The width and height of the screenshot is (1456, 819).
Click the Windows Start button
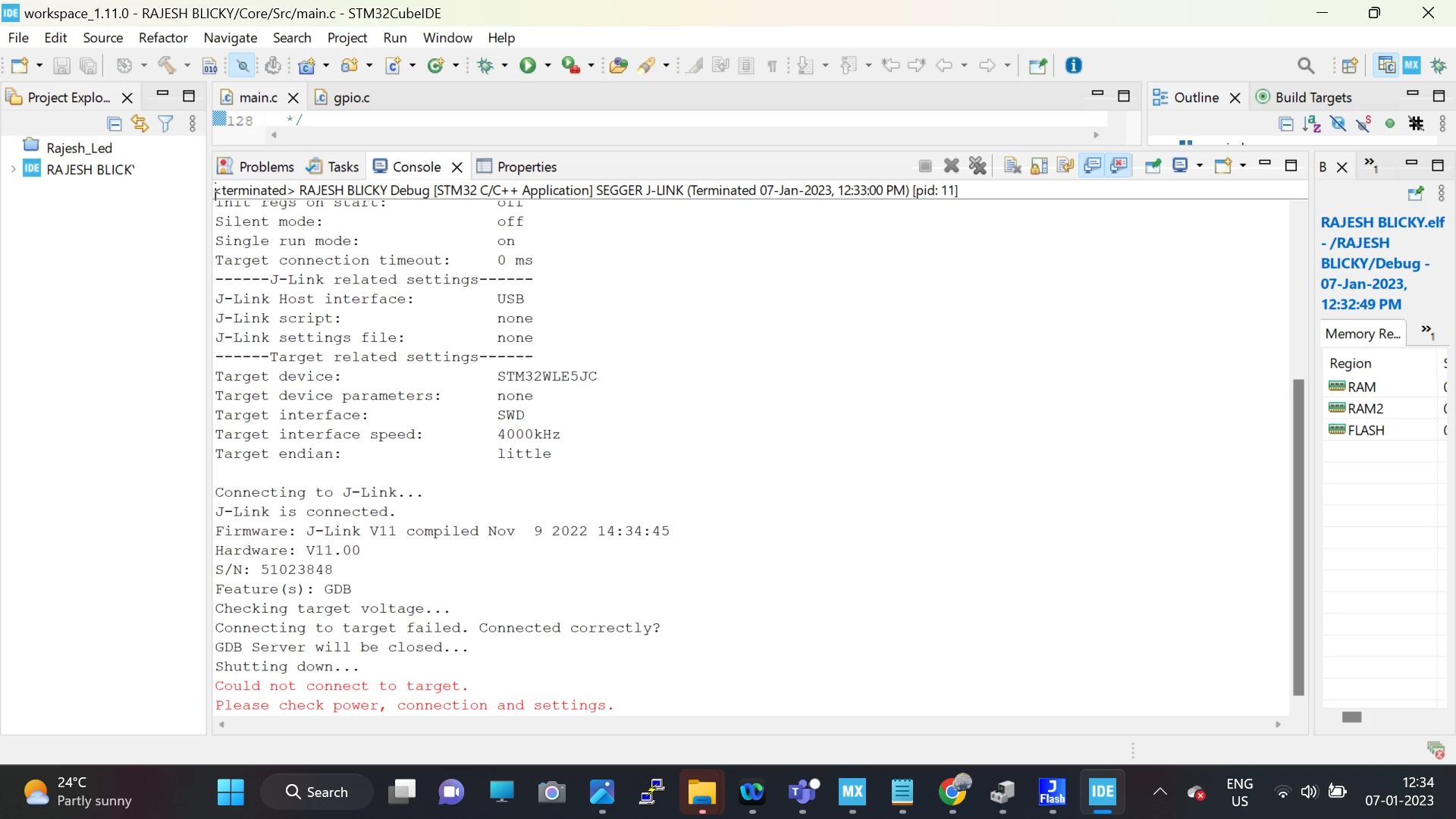click(231, 792)
